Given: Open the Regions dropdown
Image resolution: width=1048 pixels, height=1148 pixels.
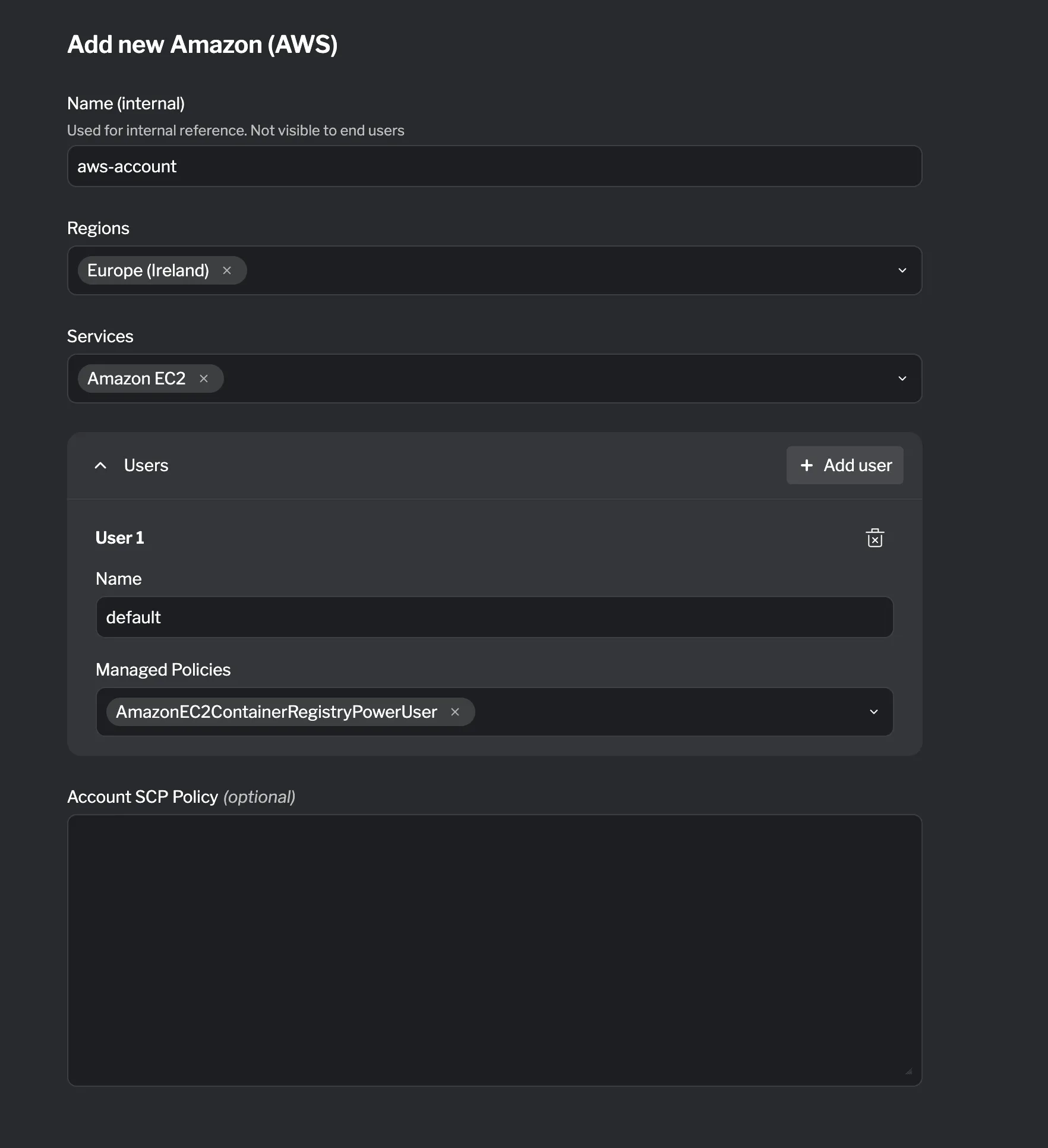Looking at the screenshot, I should pos(902,270).
